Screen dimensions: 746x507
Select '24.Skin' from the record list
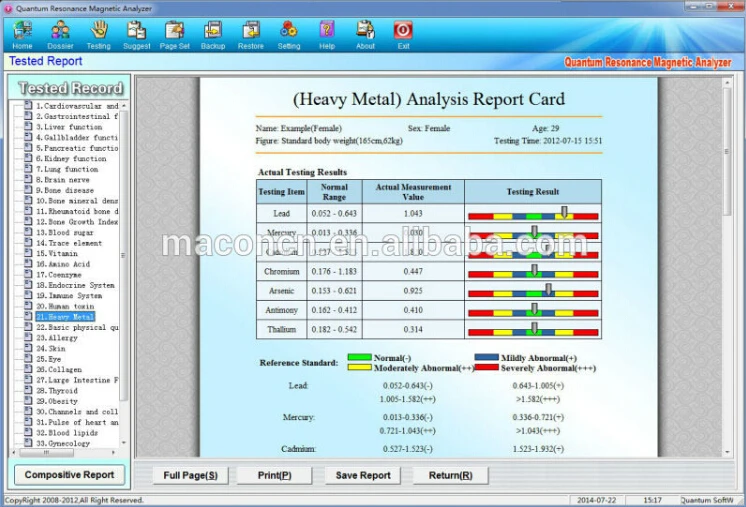tap(53, 348)
